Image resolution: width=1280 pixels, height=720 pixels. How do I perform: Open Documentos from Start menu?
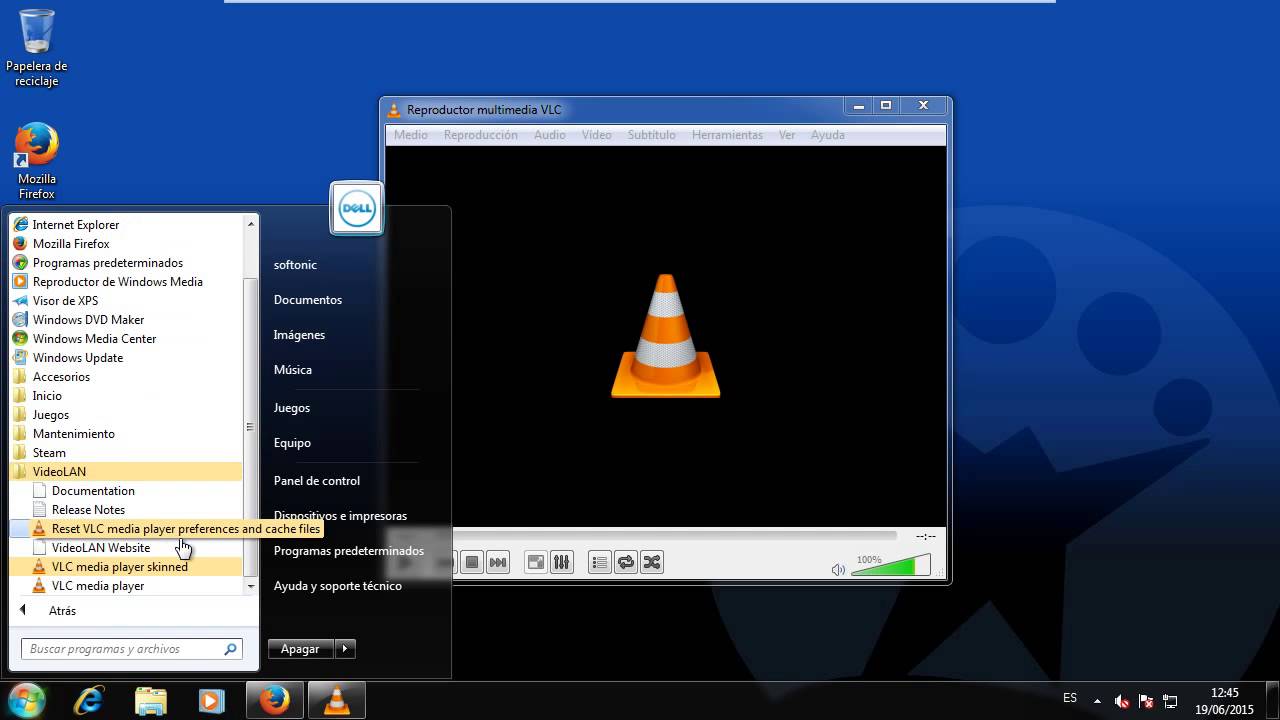pyautogui.click(x=308, y=300)
